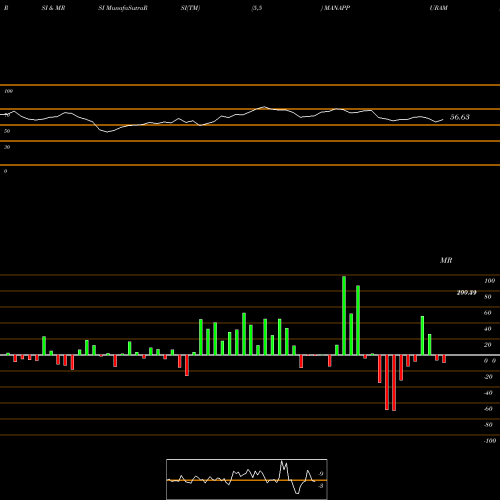Screen dimensions: 500x500
Task: Click the RSI current value 56.63
Action: [x=460, y=117]
